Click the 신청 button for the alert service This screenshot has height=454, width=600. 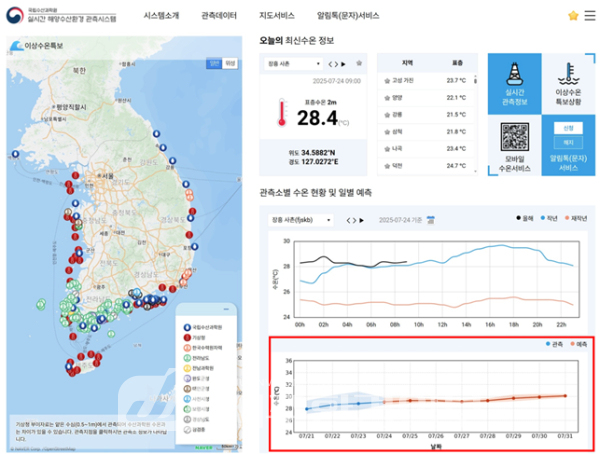coord(568,128)
